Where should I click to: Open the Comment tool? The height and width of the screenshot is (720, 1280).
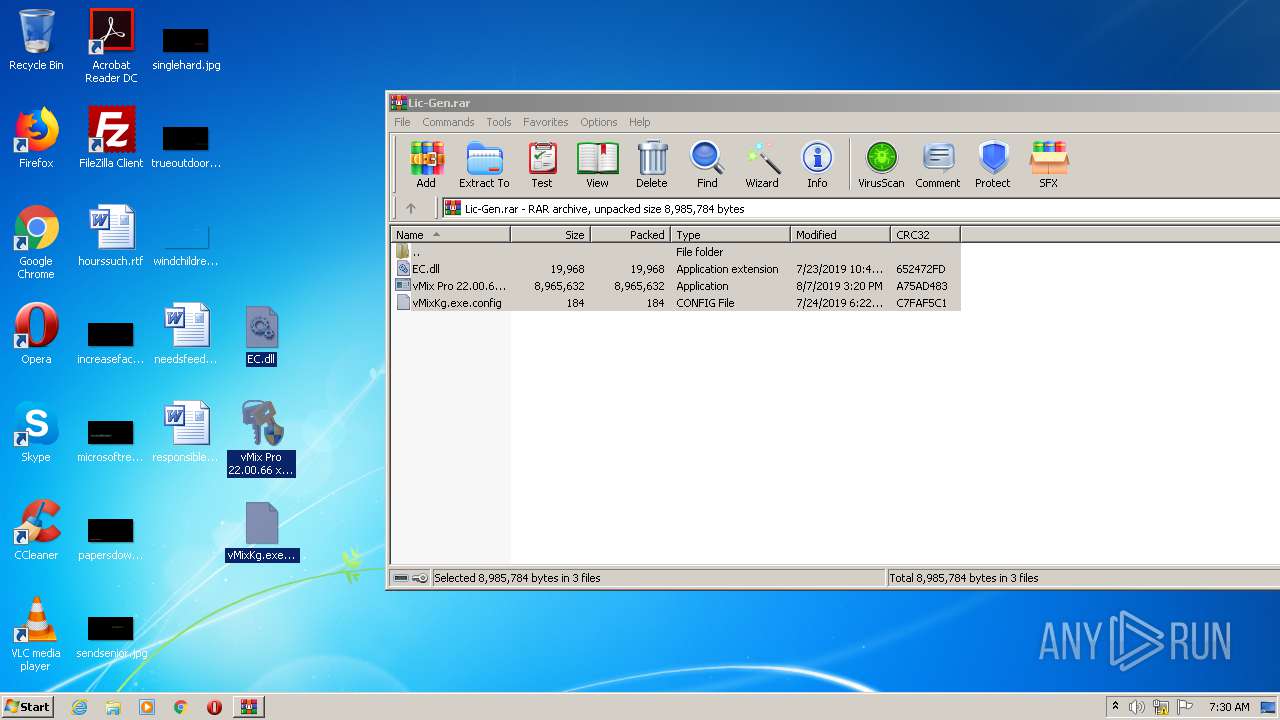[937, 165]
